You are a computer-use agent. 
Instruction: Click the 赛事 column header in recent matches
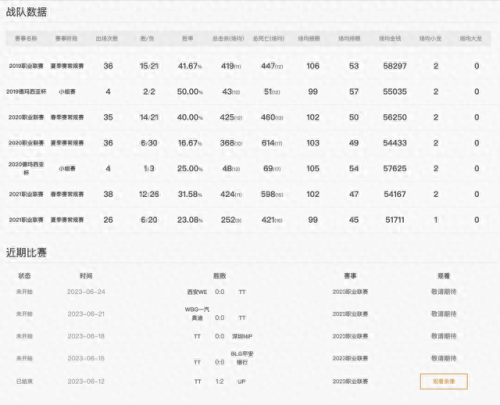point(350,276)
